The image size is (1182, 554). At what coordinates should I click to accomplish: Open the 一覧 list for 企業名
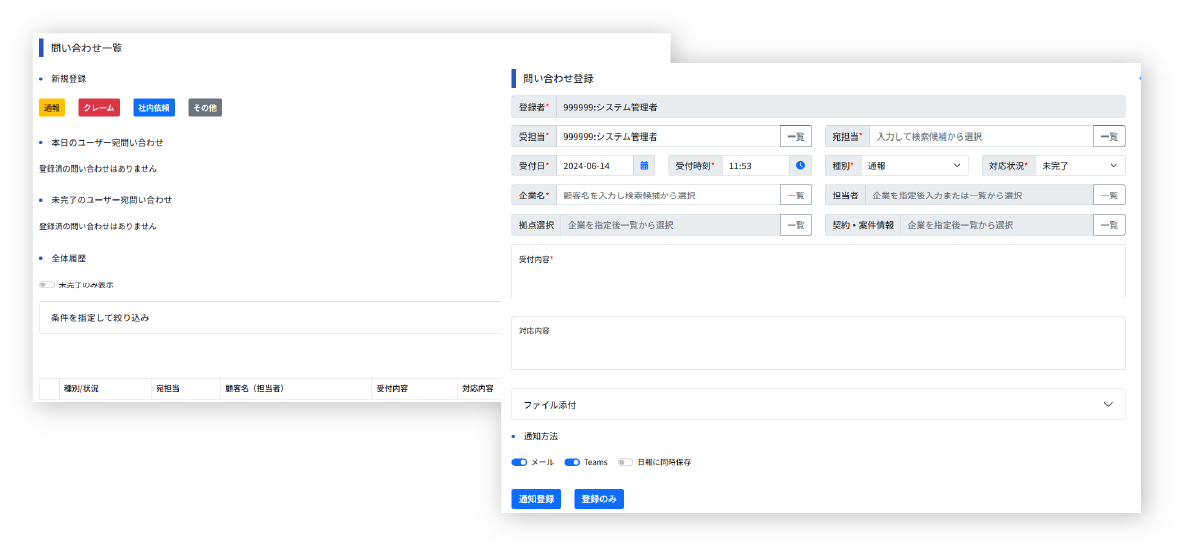795,195
